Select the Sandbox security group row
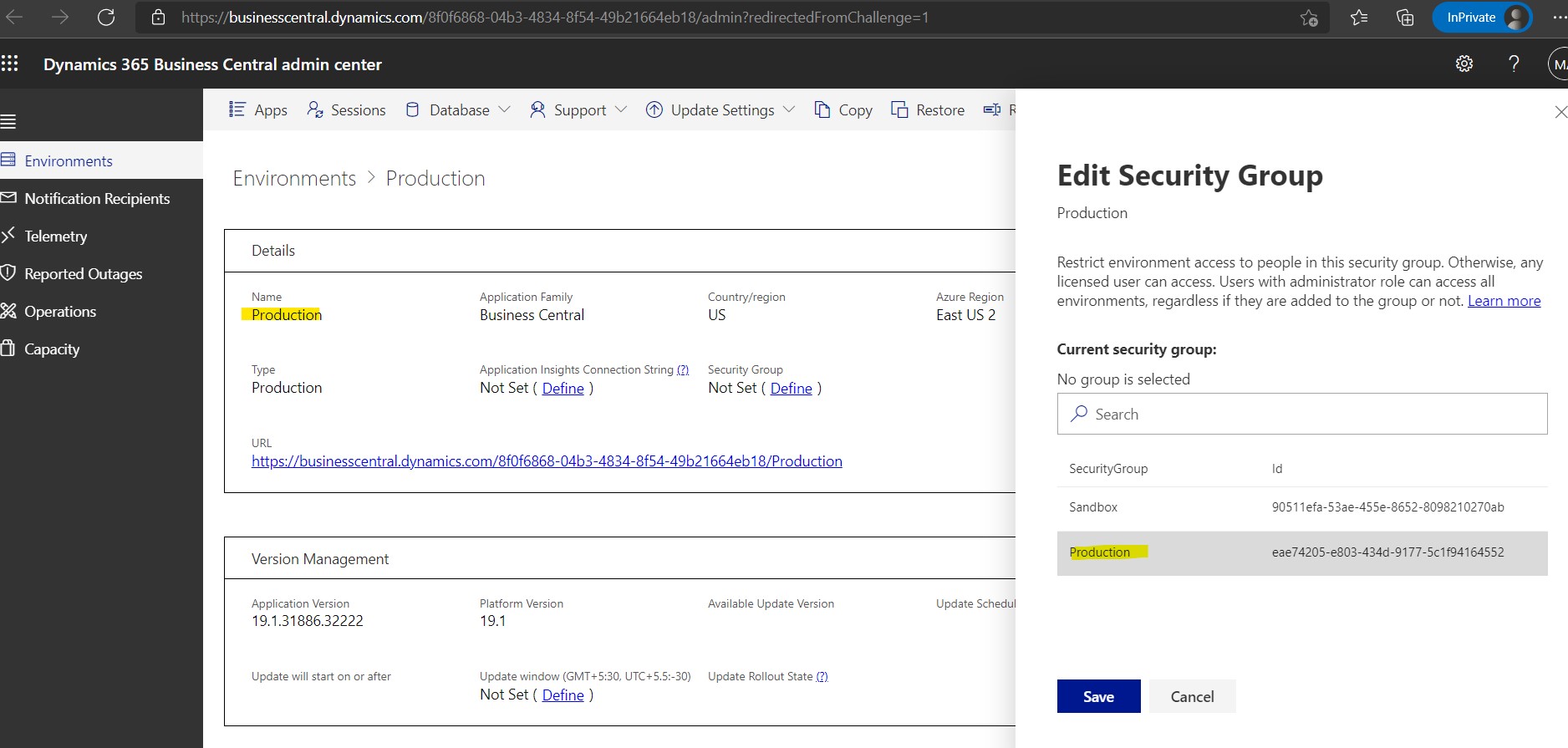1568x748 pixels. click(x=1302, y=507)
